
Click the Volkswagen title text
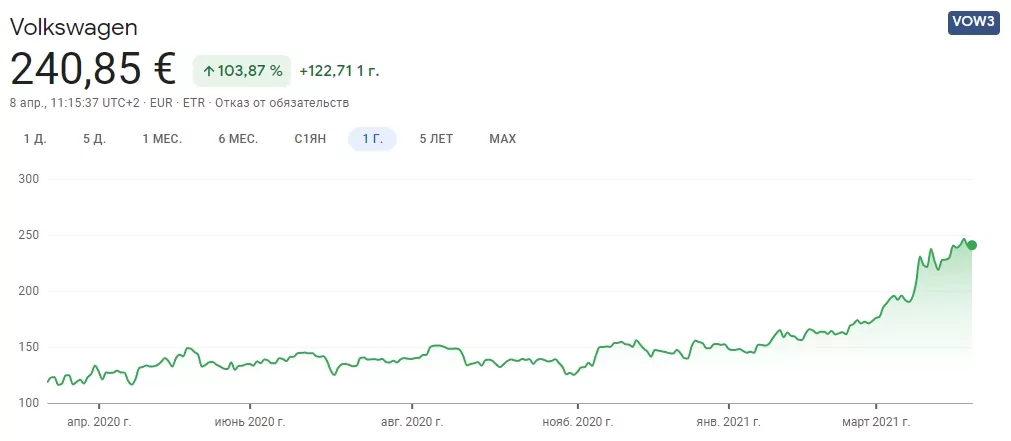coord(74,27)
